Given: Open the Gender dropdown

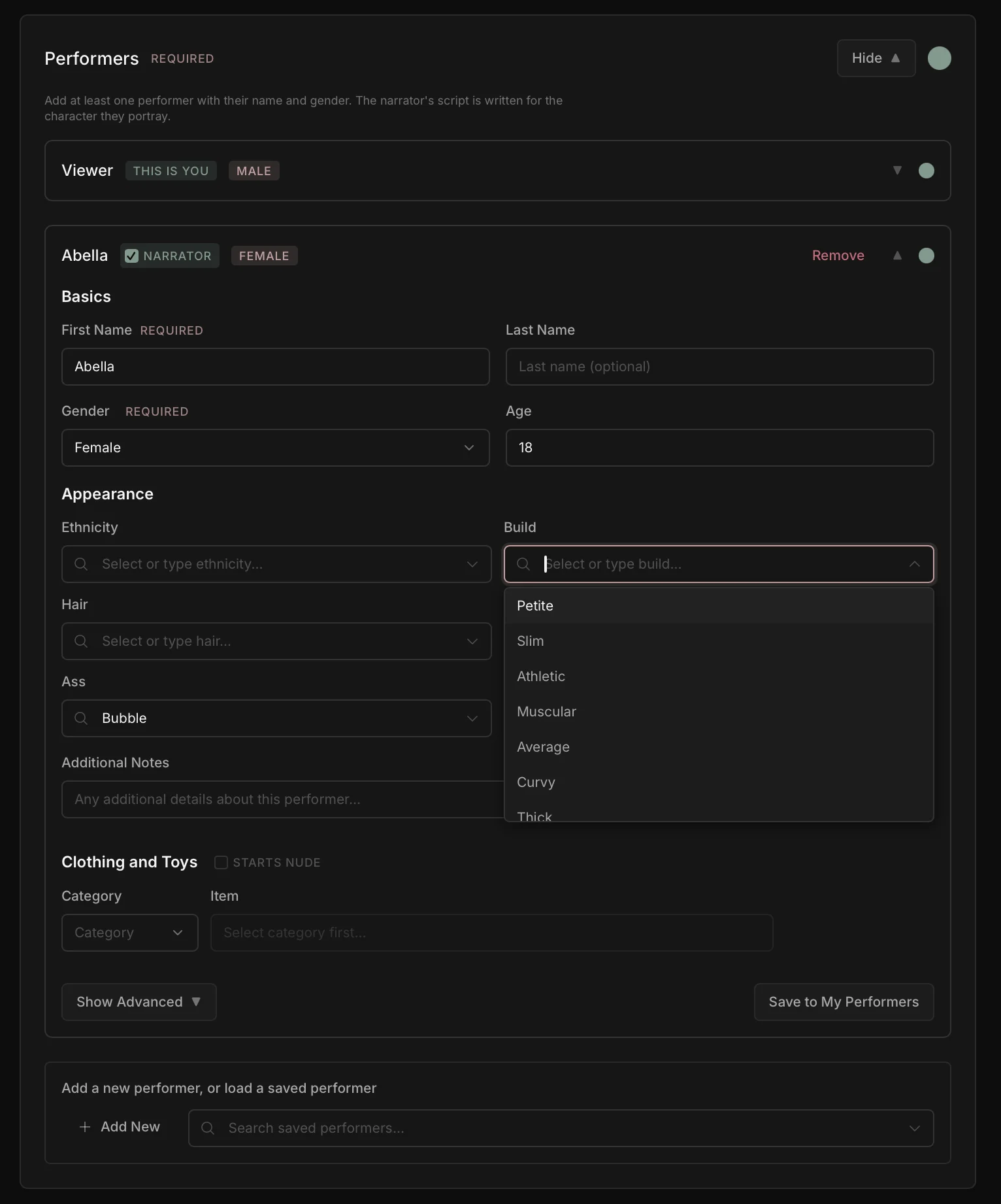Looking at the screenshot, I should 275,448.
